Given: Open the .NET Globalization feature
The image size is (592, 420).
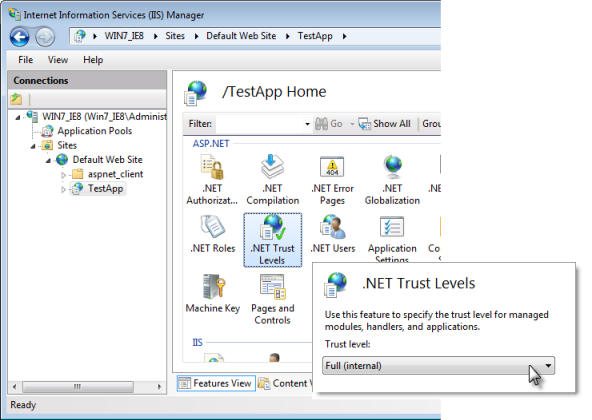Looking at the screenshot, I should [392, 180].
